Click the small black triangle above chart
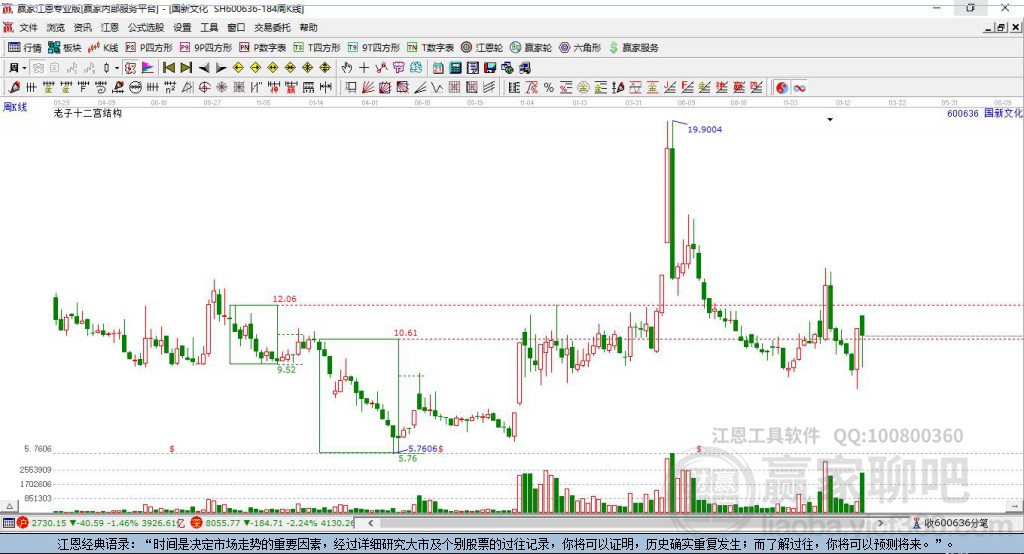 point(830,120)
